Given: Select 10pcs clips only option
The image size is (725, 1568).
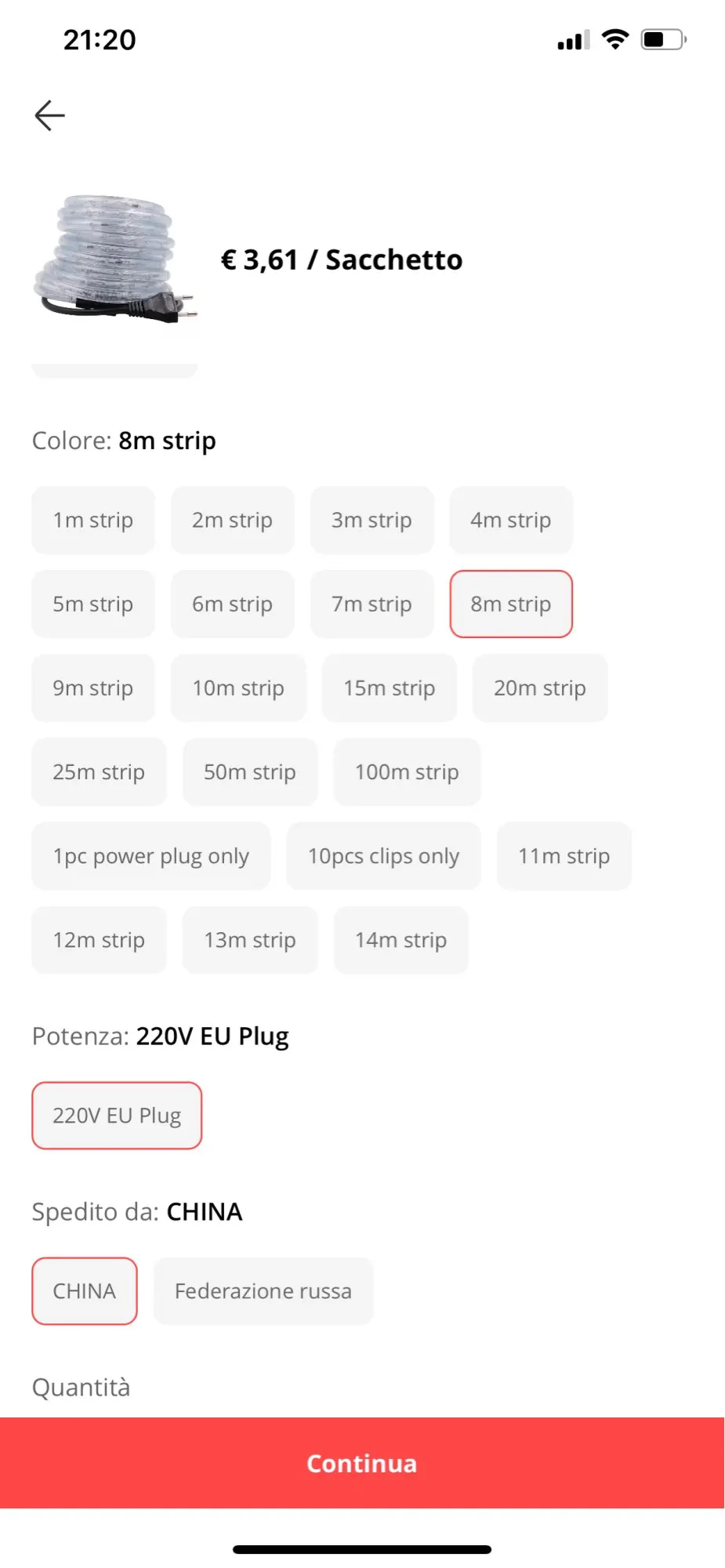Looking at the screenshot, I should 383,855.
